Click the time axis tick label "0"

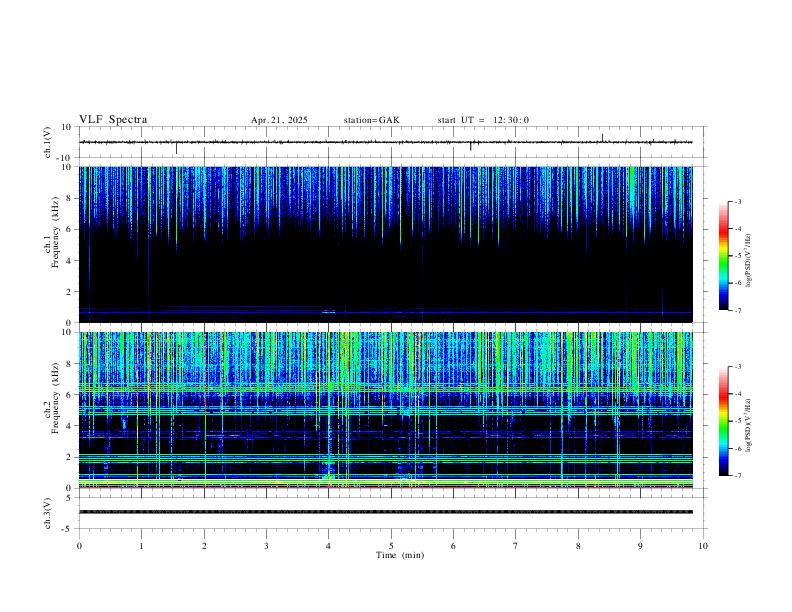(x=79, y=546)
